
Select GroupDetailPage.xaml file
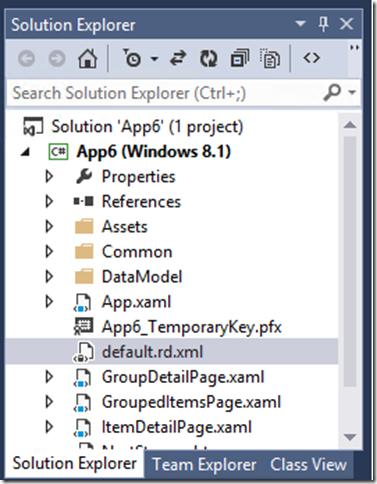[183, 377]
